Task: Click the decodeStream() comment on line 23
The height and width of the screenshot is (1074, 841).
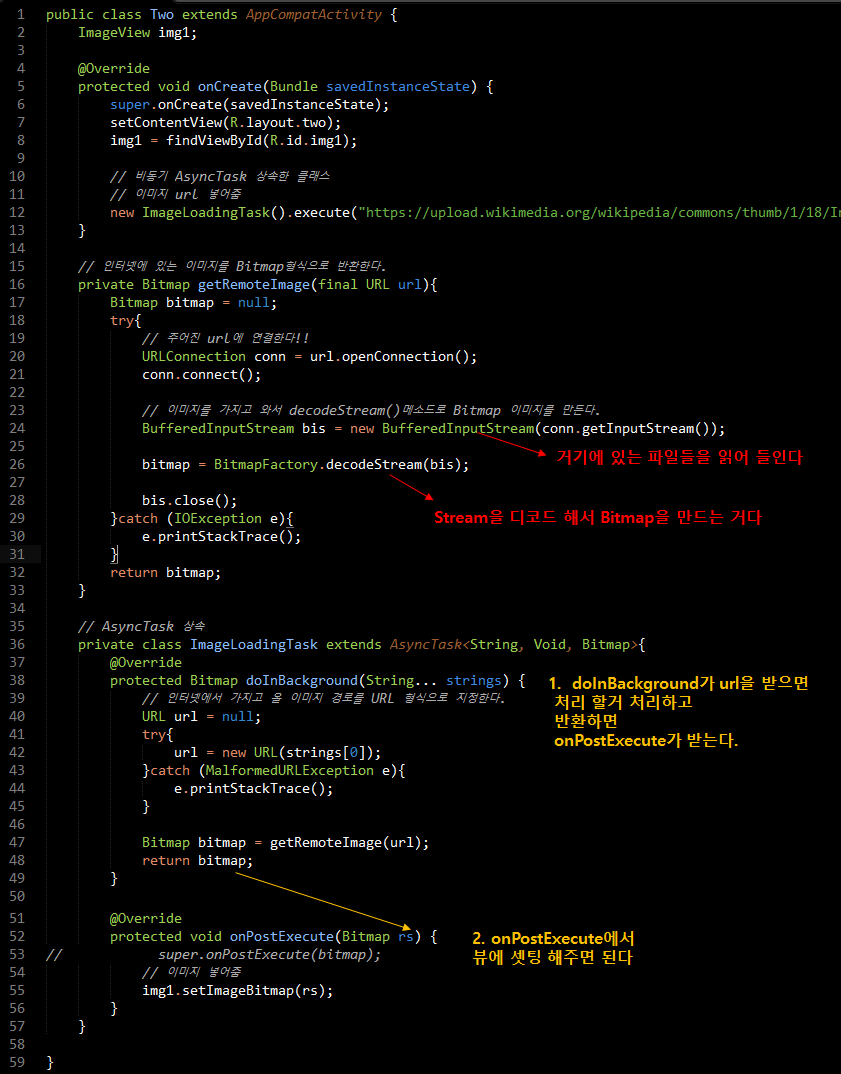Action: click(371, 410)
